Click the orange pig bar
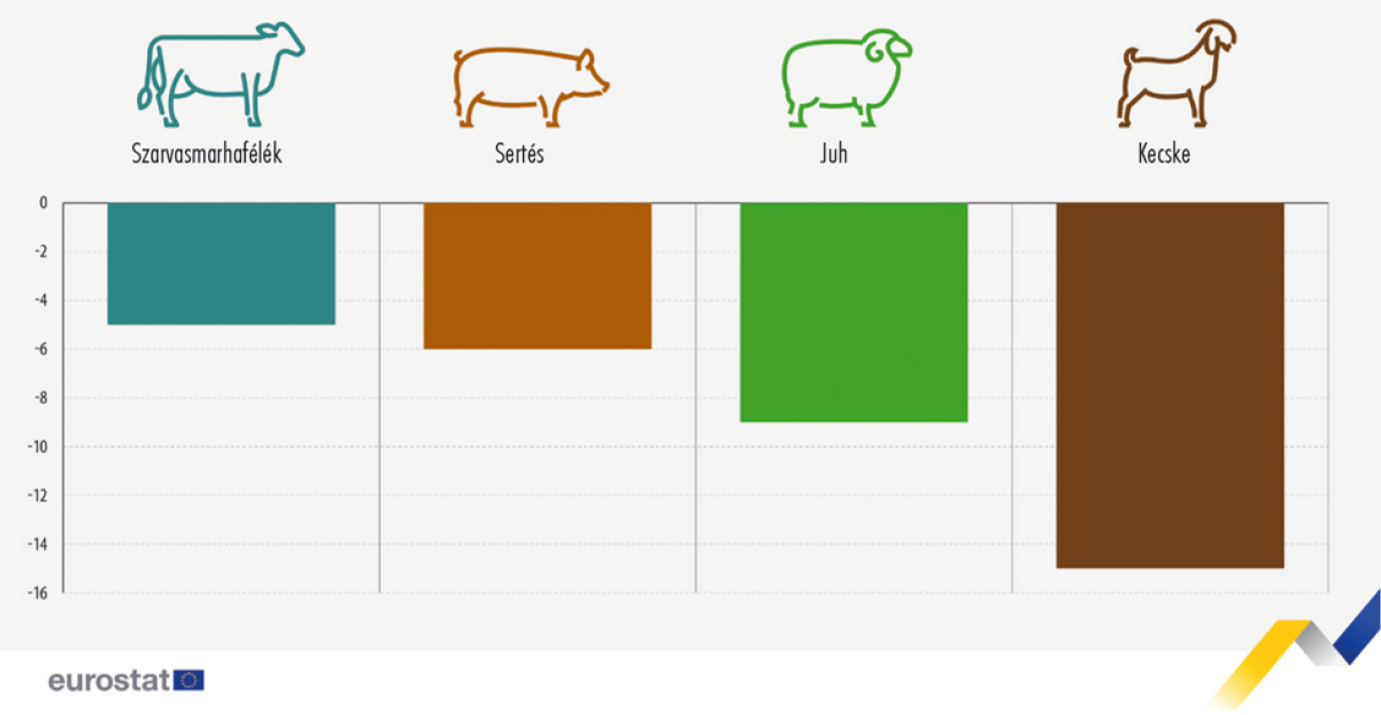The width and height of the screenshot is (1381, 715). tap(537, 275)
